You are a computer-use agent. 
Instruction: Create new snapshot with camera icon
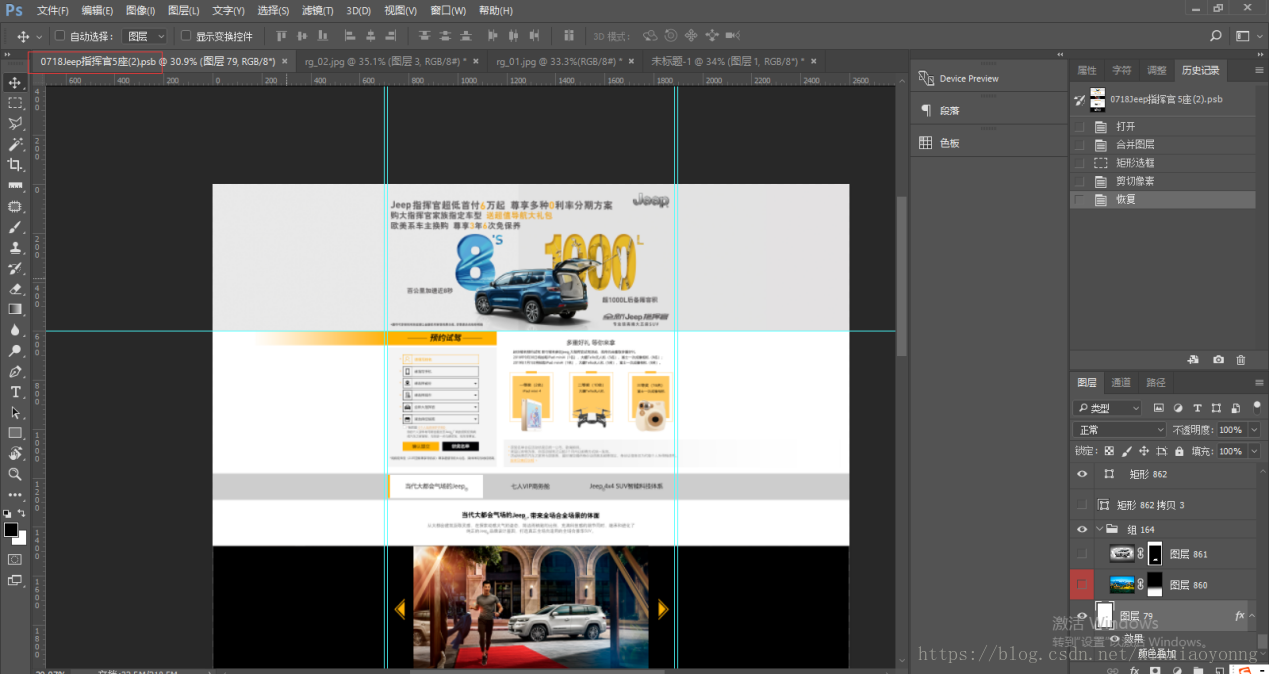pos(1218,360)
